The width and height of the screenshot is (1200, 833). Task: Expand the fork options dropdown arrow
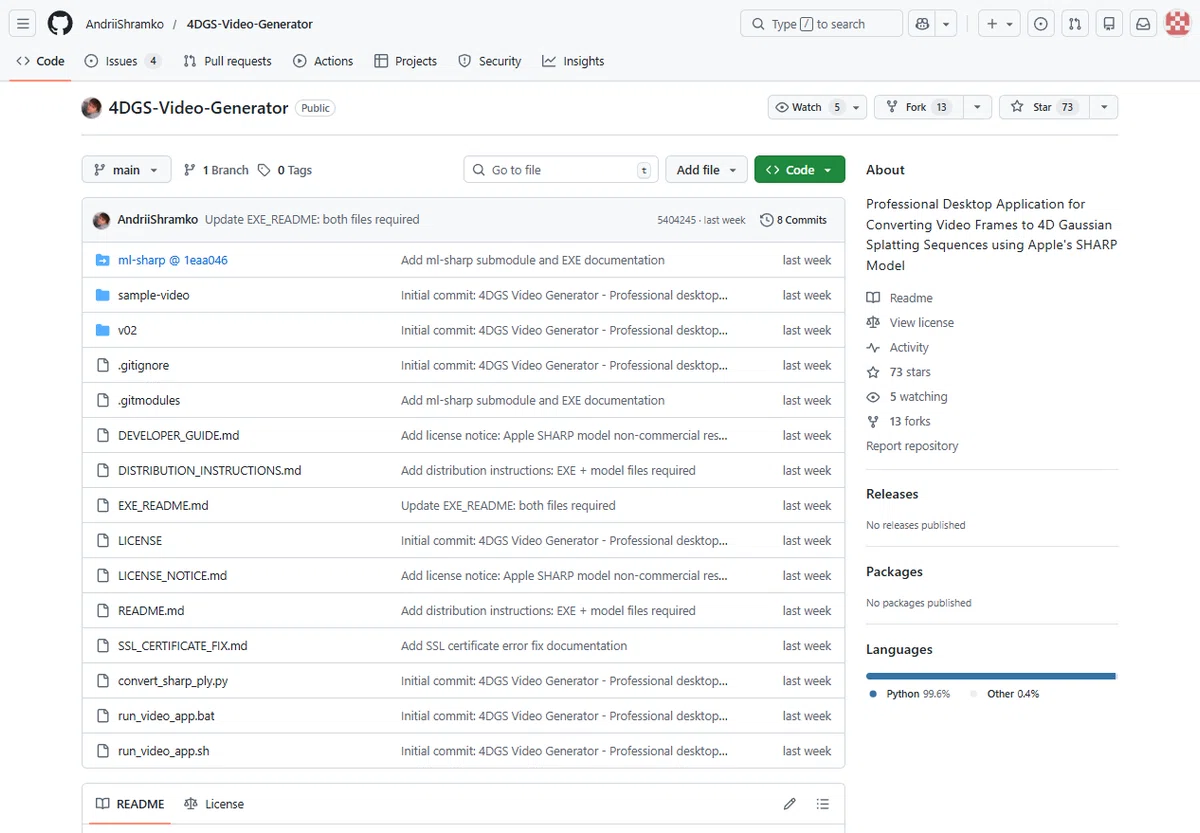tap(977, 107)
